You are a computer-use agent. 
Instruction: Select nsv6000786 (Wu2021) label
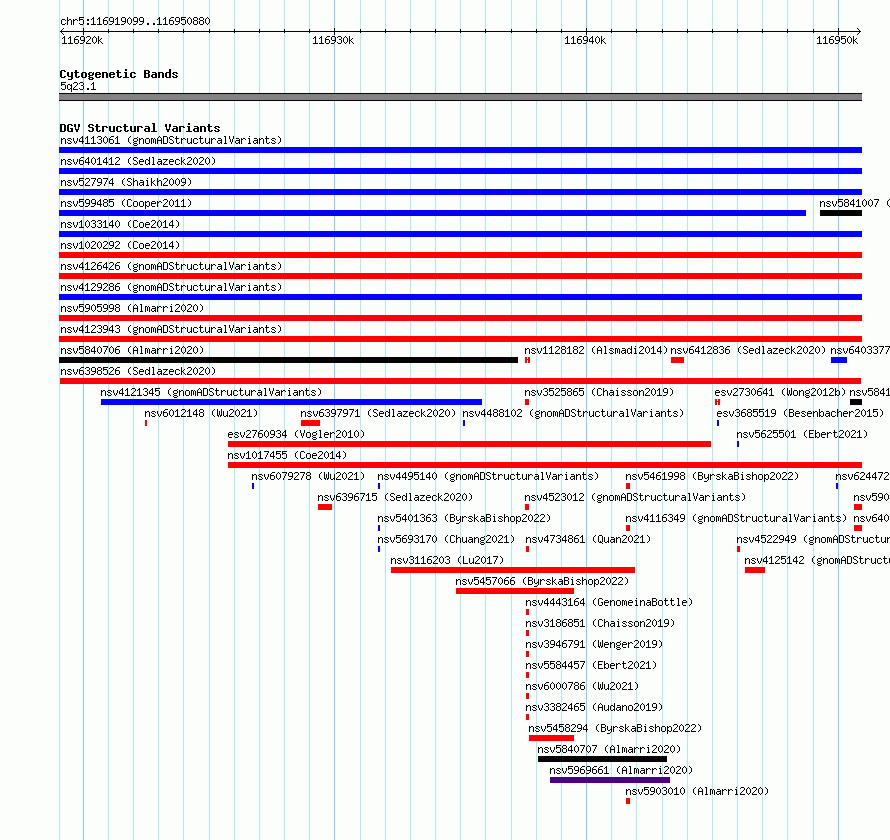point(582,686)
